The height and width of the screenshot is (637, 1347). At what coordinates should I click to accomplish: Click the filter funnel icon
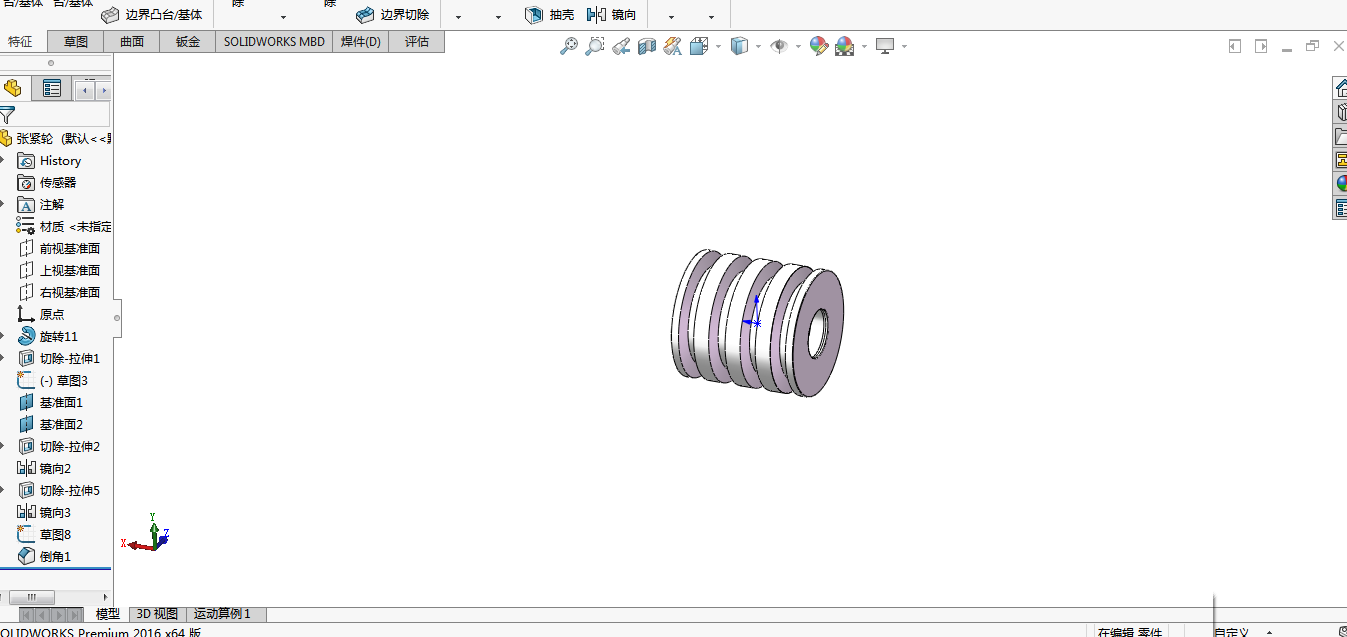(x=7, y=115)
